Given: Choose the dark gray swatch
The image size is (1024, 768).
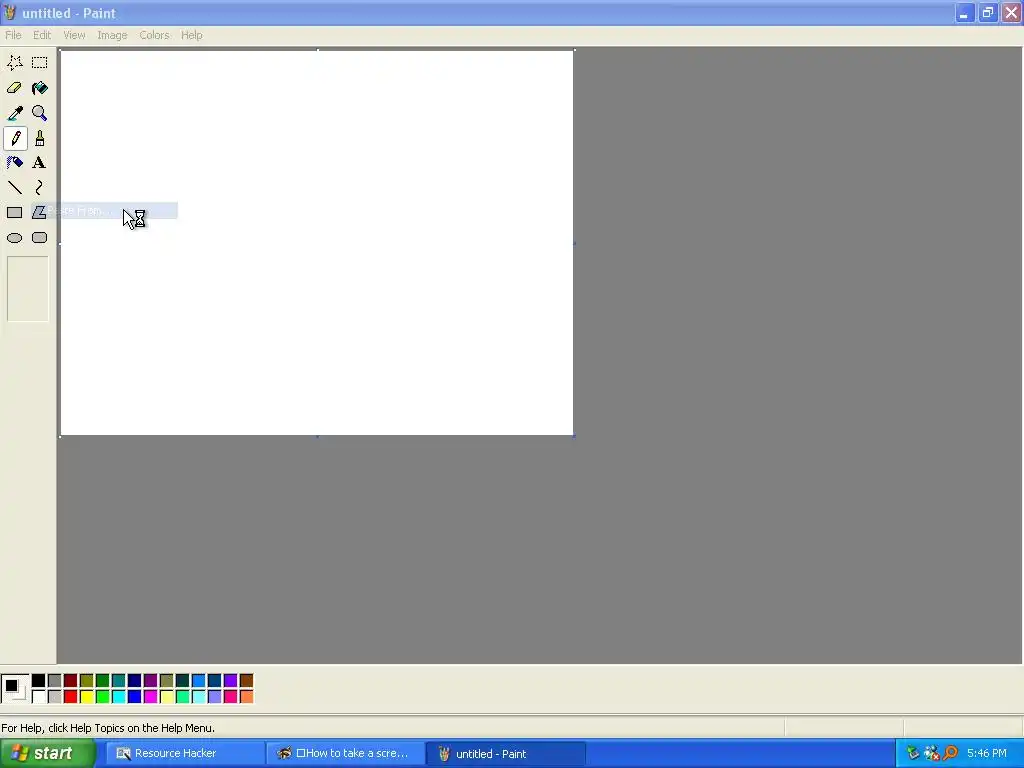Looking at the screenshot, I should 55,680.
